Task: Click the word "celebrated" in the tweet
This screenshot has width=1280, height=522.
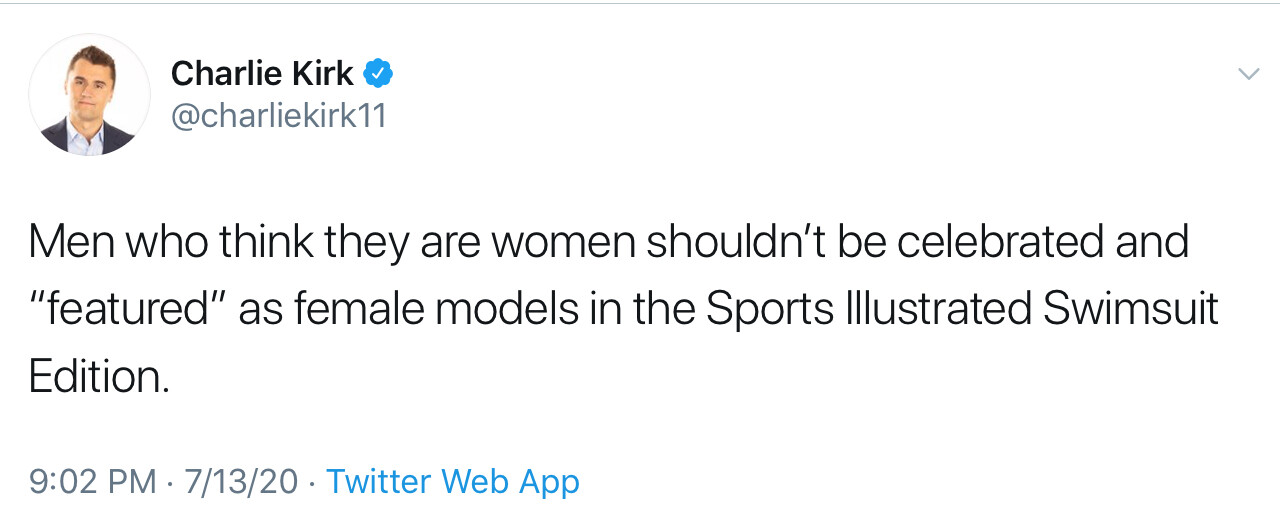Action: tap(981, 242)
